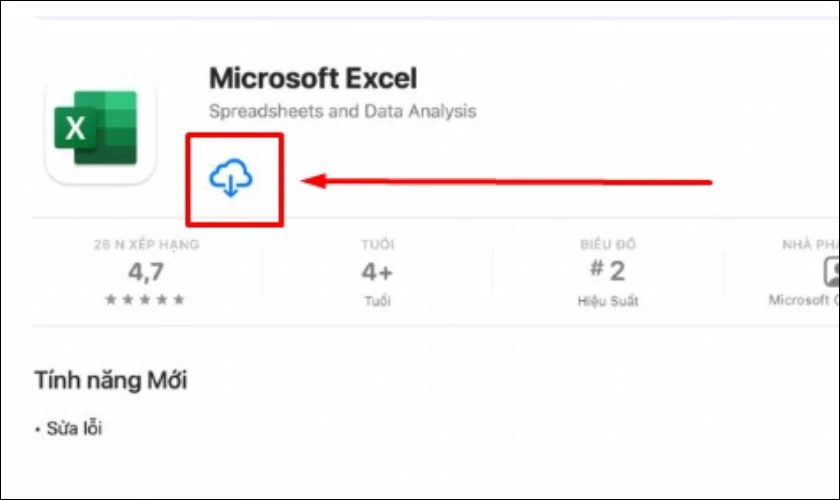Open the Microsoft Excel app icon

coord(100,129)
